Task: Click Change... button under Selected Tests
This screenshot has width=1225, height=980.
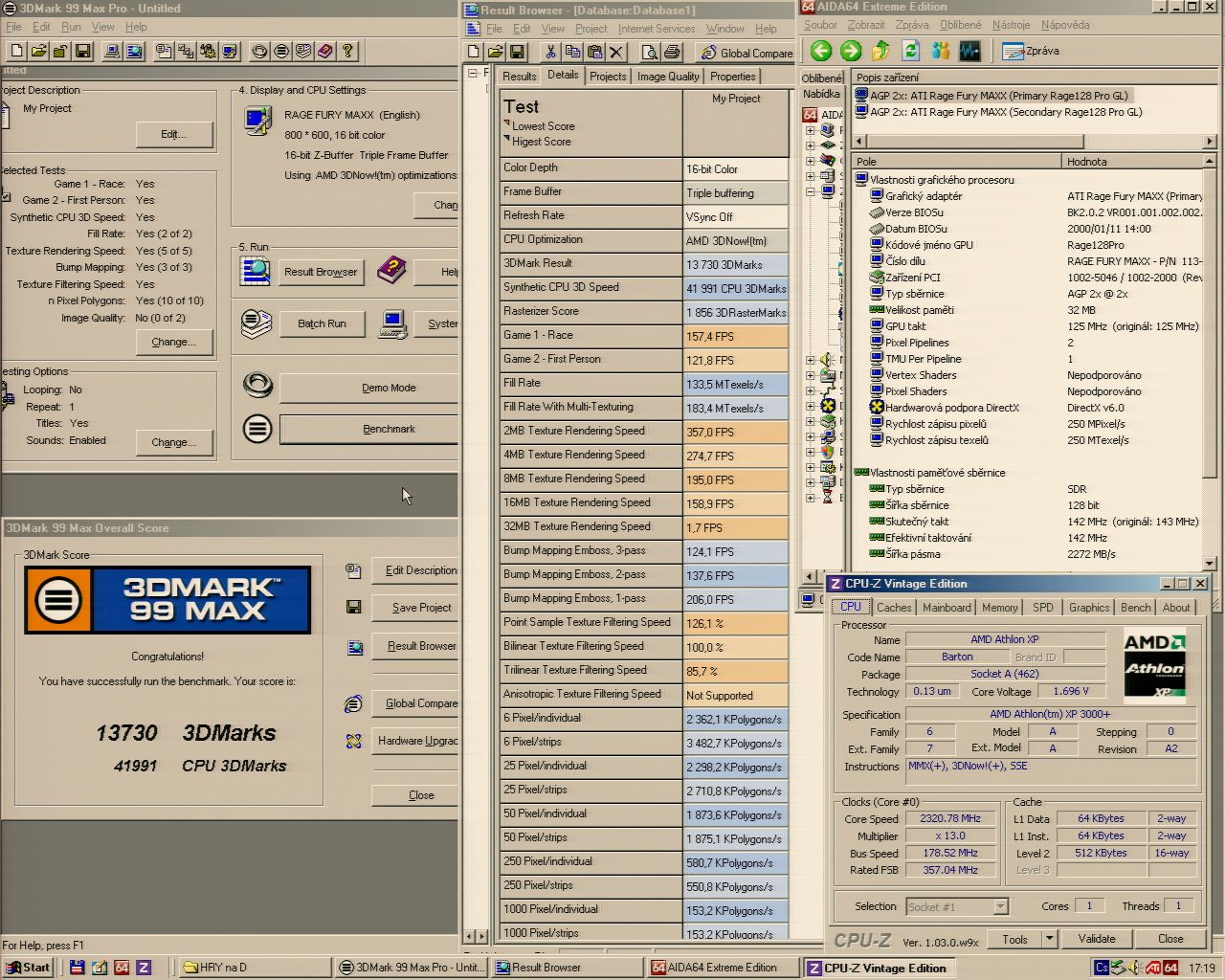Action: (x=173, y=342)
